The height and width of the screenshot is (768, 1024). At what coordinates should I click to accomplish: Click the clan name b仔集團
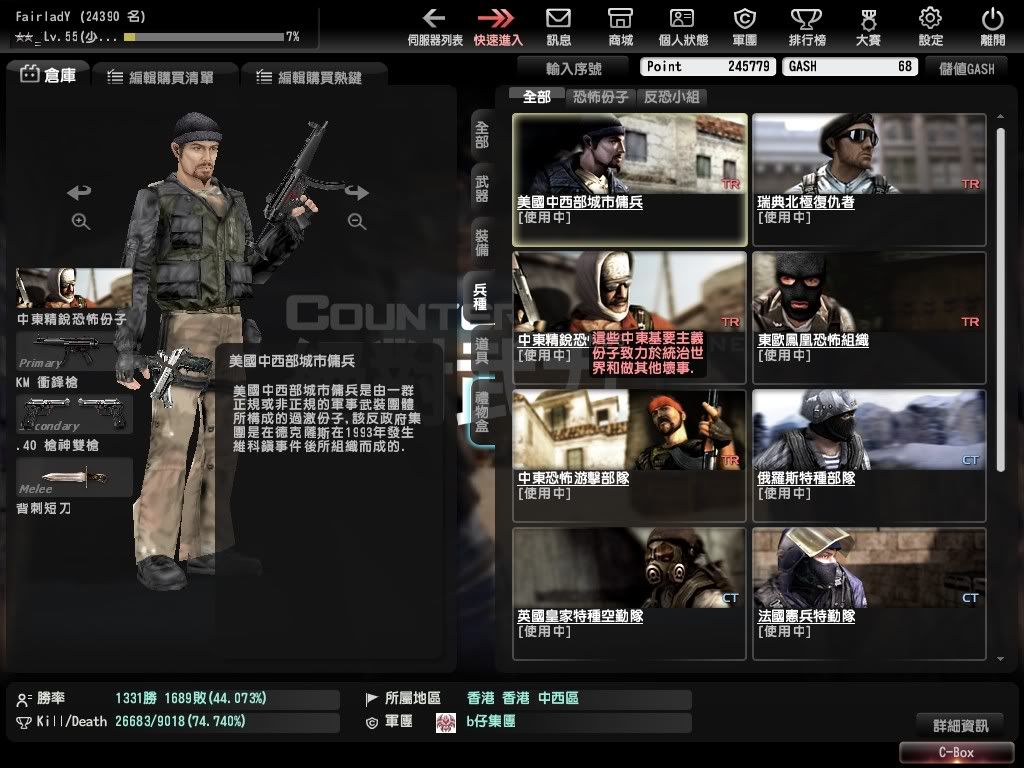[490, 722]
